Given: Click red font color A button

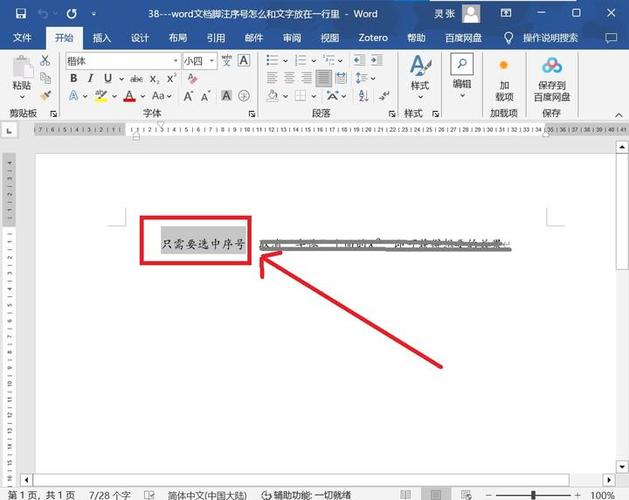Looking at the screenshot, I should (129, 96).
